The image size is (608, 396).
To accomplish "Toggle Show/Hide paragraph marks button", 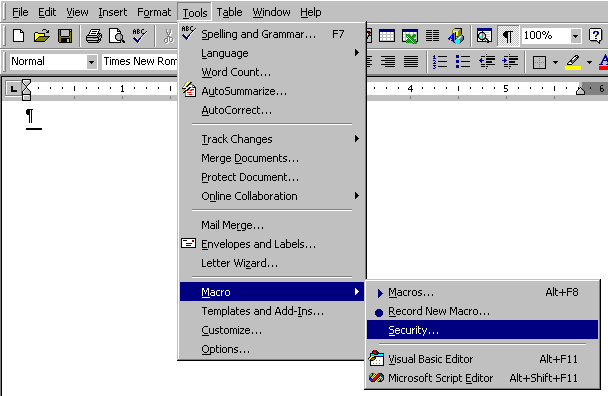I will coord(508,36).
